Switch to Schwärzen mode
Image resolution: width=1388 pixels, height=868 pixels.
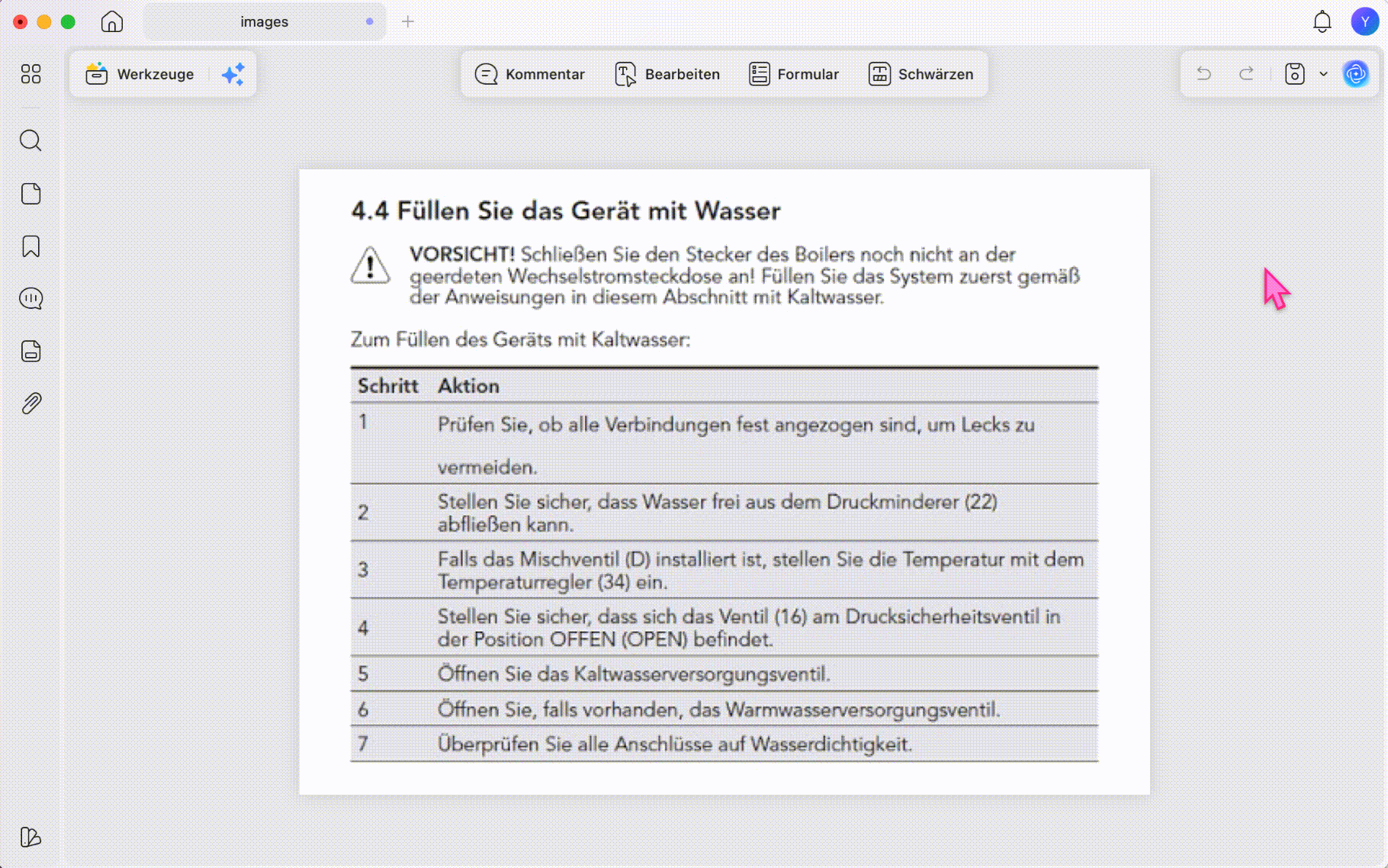(x=921, y=74)
